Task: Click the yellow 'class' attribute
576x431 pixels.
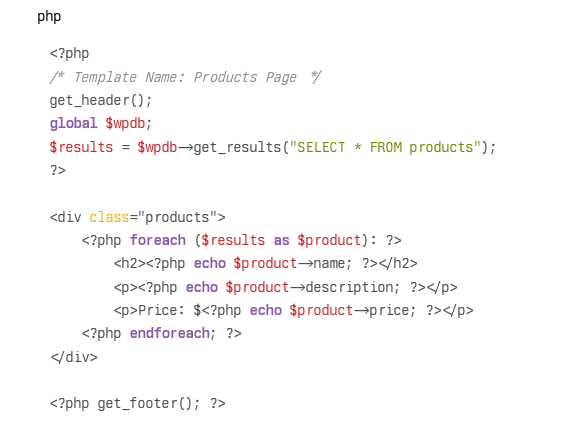Action: pos(109,217)
